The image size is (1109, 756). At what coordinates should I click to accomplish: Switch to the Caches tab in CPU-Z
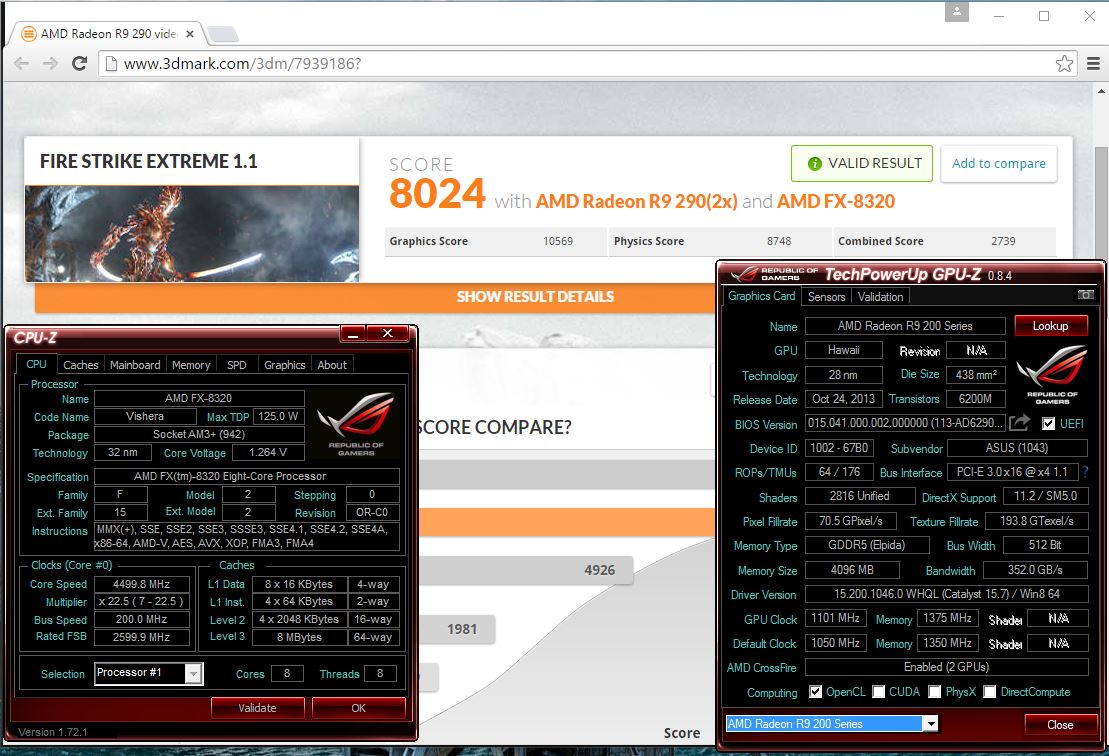click(x=81, y=365)
